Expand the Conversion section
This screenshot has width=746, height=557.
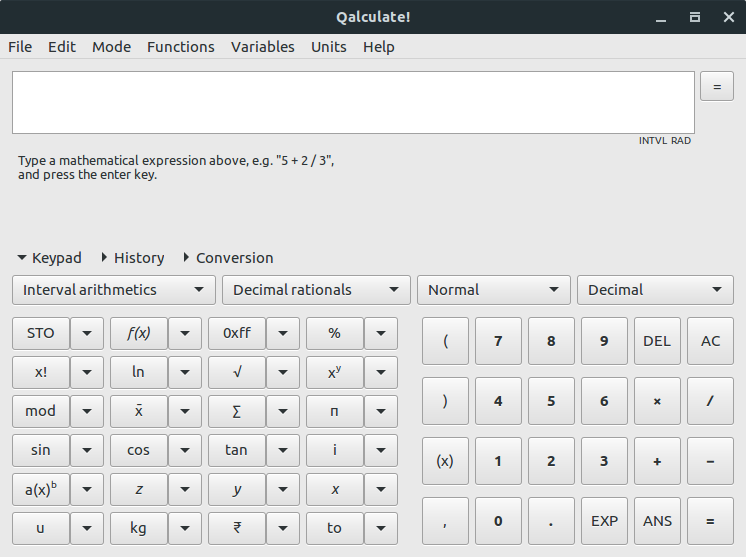click(229, 258)
